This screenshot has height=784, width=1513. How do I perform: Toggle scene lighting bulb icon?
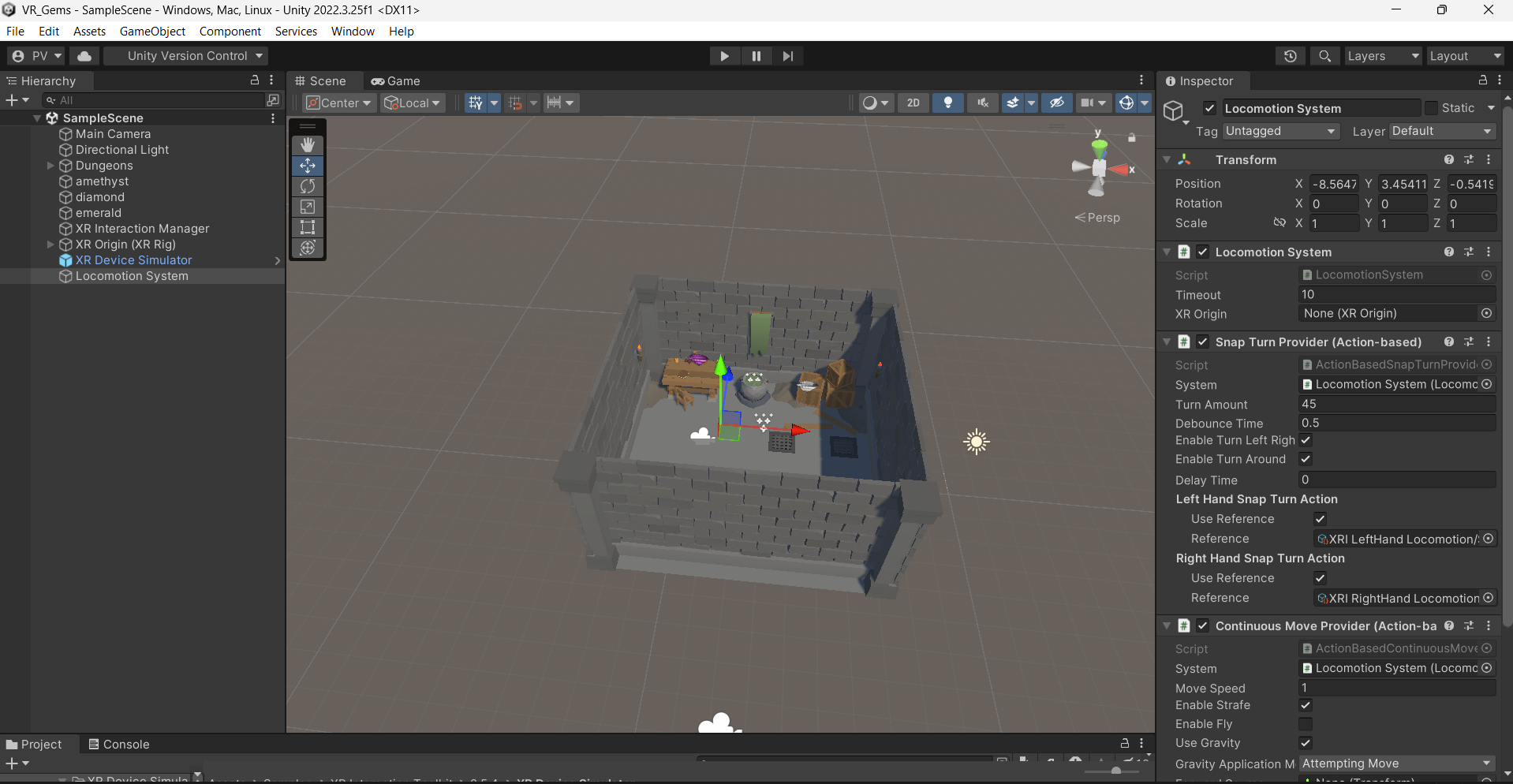[x=948, y=103]
